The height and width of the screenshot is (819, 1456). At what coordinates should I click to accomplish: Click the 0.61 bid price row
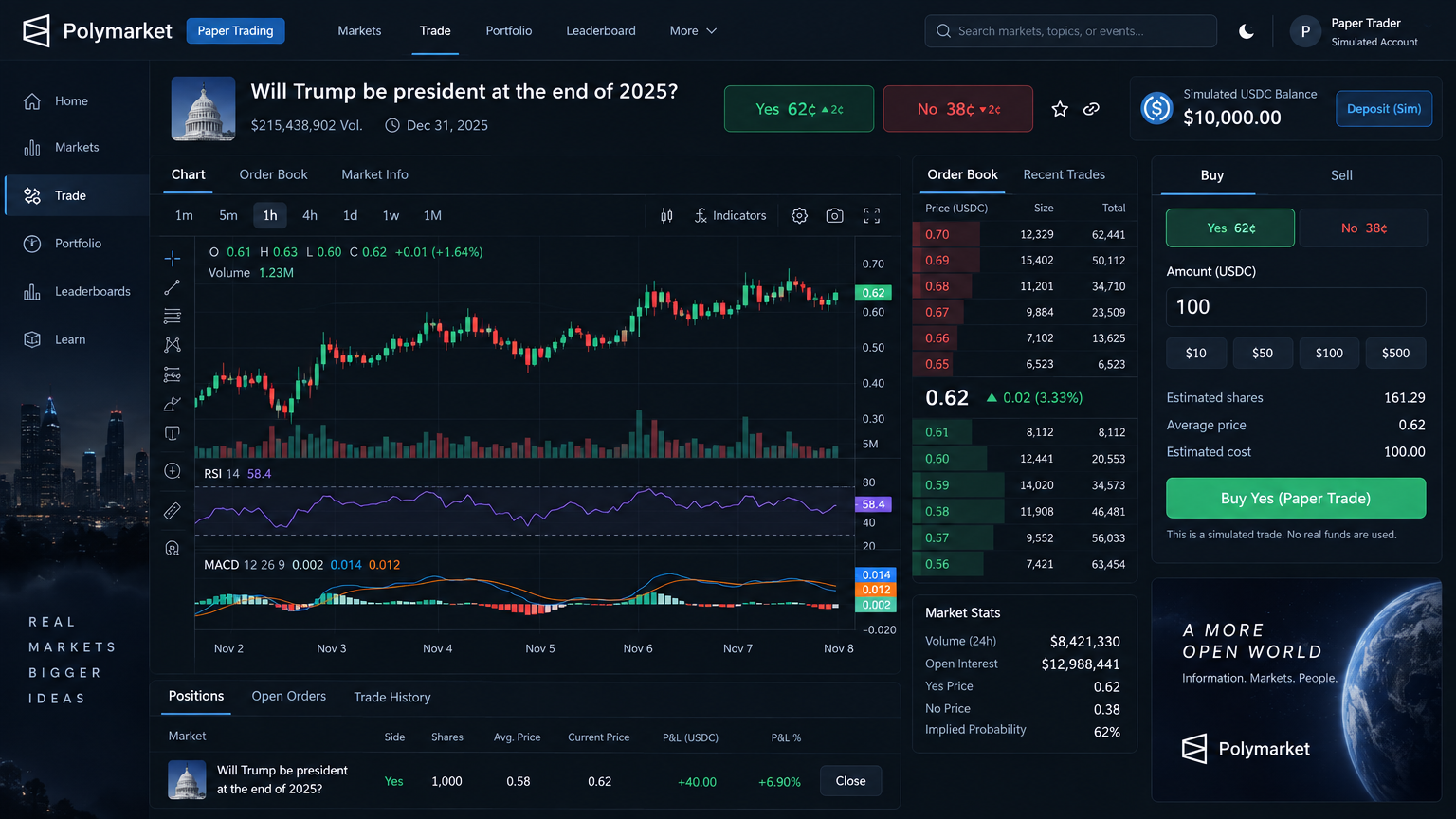[1024, 432]
